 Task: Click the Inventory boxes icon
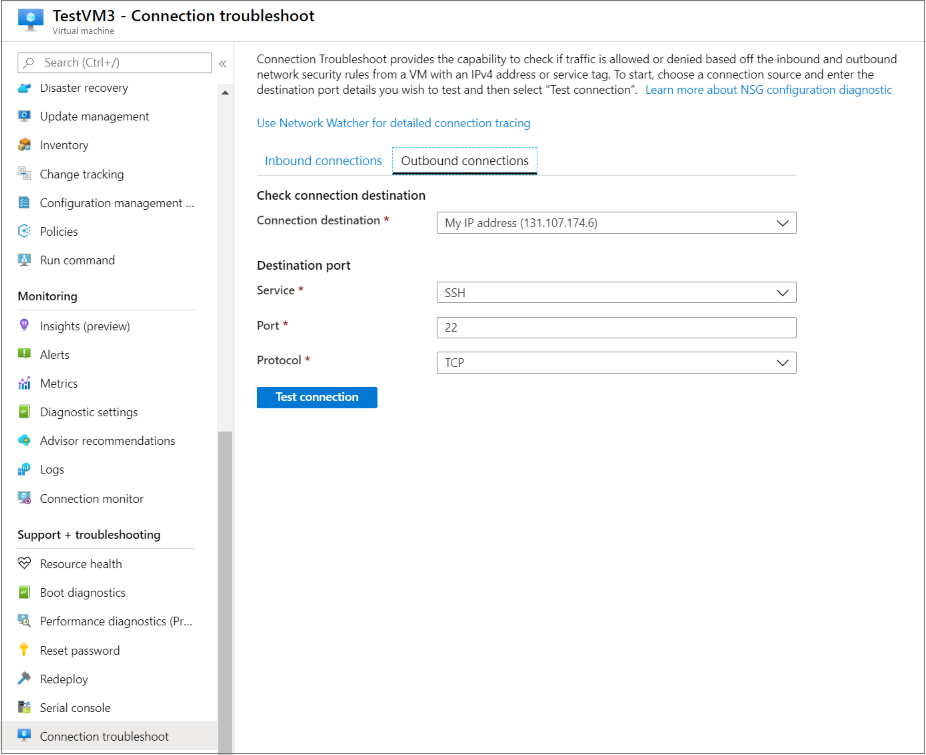click(25, 145)
